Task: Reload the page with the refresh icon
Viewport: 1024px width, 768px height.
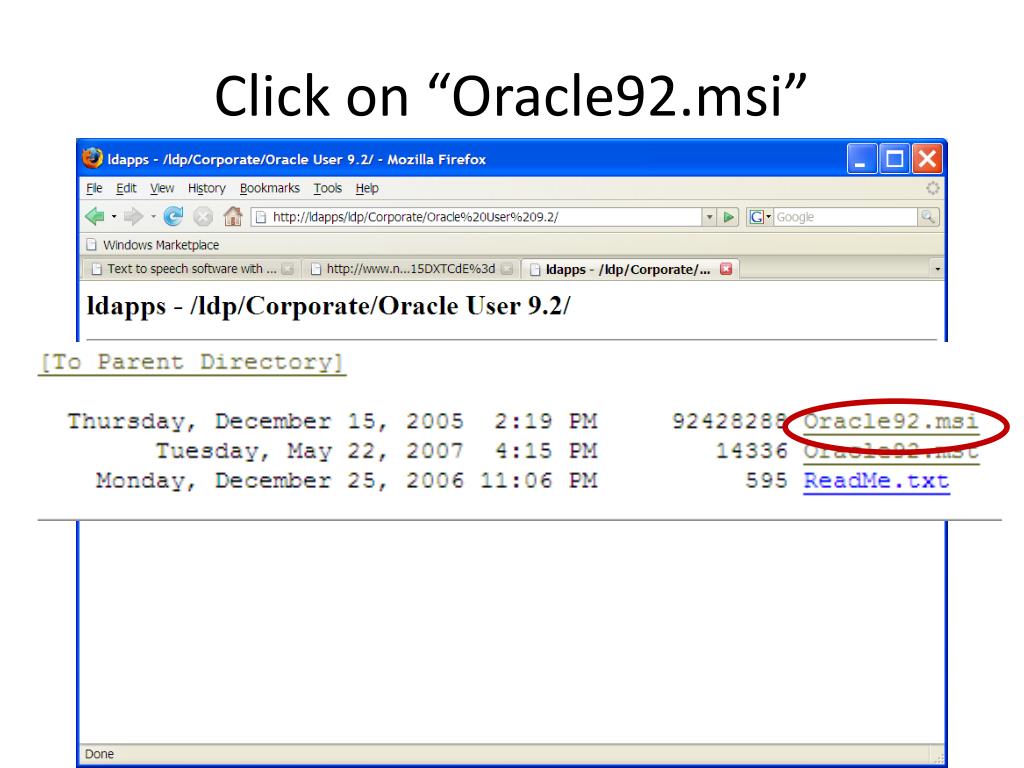Action: 173,216
